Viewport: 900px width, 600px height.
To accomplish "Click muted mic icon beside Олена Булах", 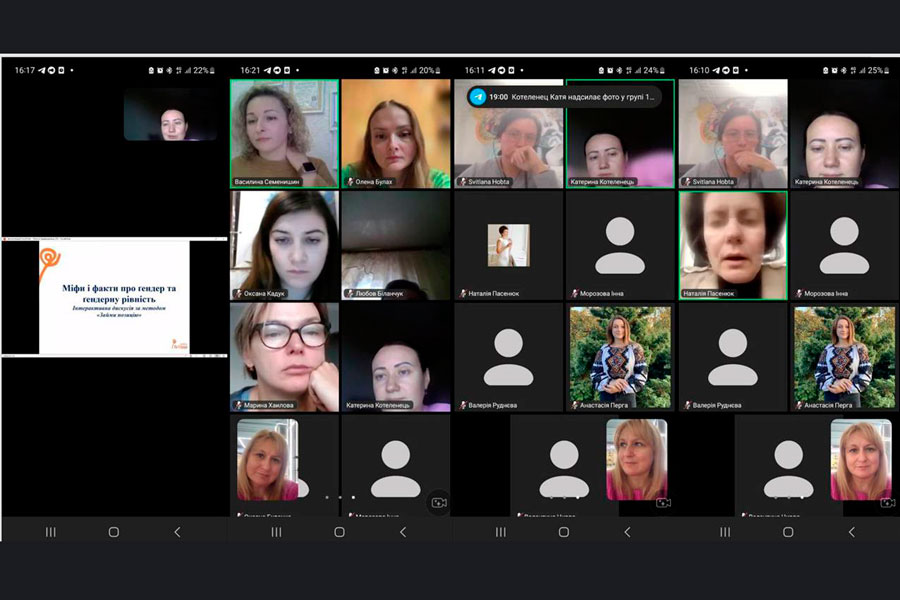I will (350, 182).
